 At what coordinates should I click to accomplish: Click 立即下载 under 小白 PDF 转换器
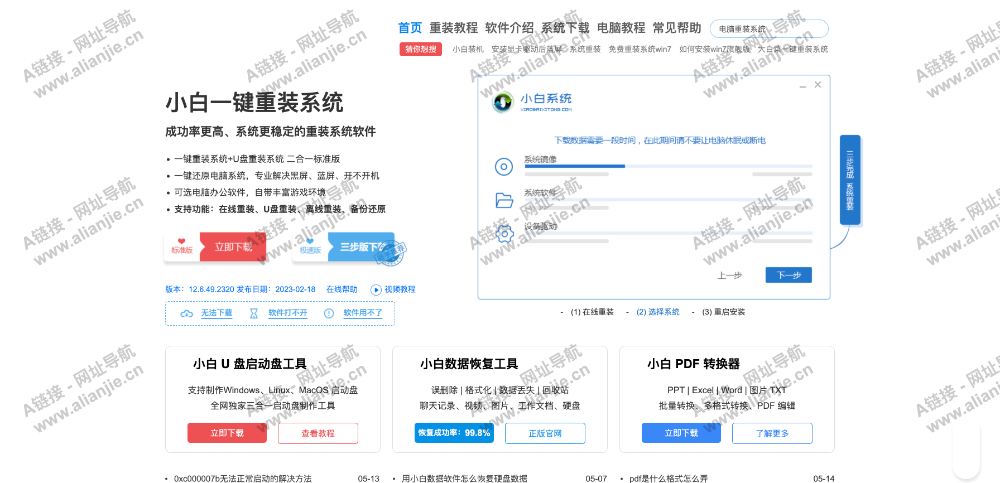tap(681, 433)
